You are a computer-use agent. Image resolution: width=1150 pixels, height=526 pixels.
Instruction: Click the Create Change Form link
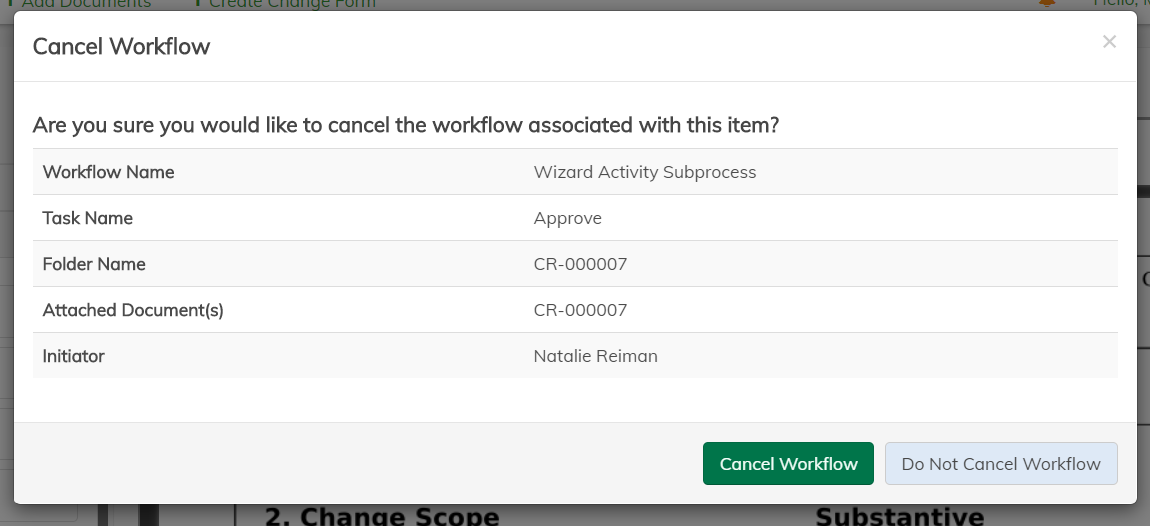click(x=292, y=4)
